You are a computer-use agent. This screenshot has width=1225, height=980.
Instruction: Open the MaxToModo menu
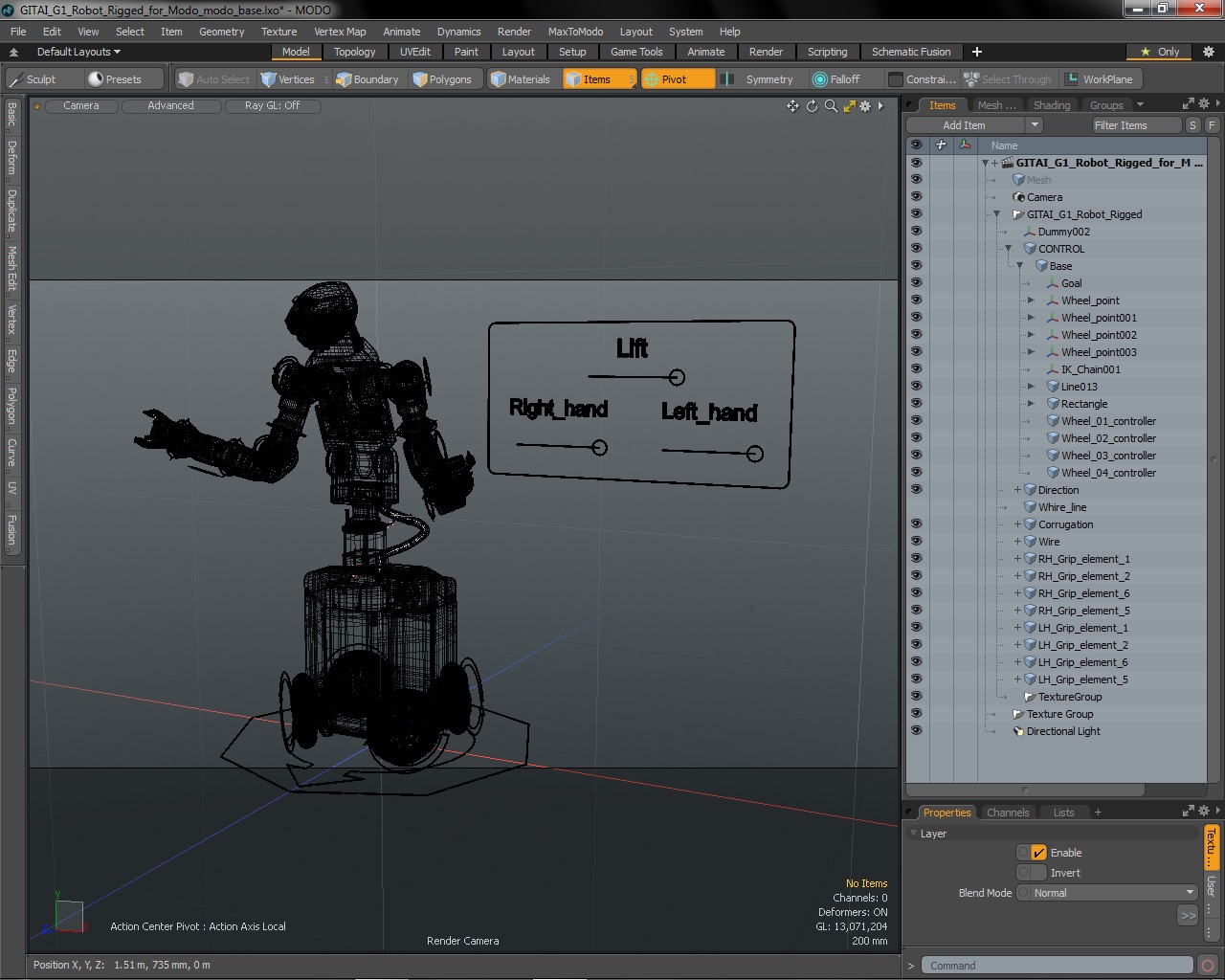pos(575,32)
